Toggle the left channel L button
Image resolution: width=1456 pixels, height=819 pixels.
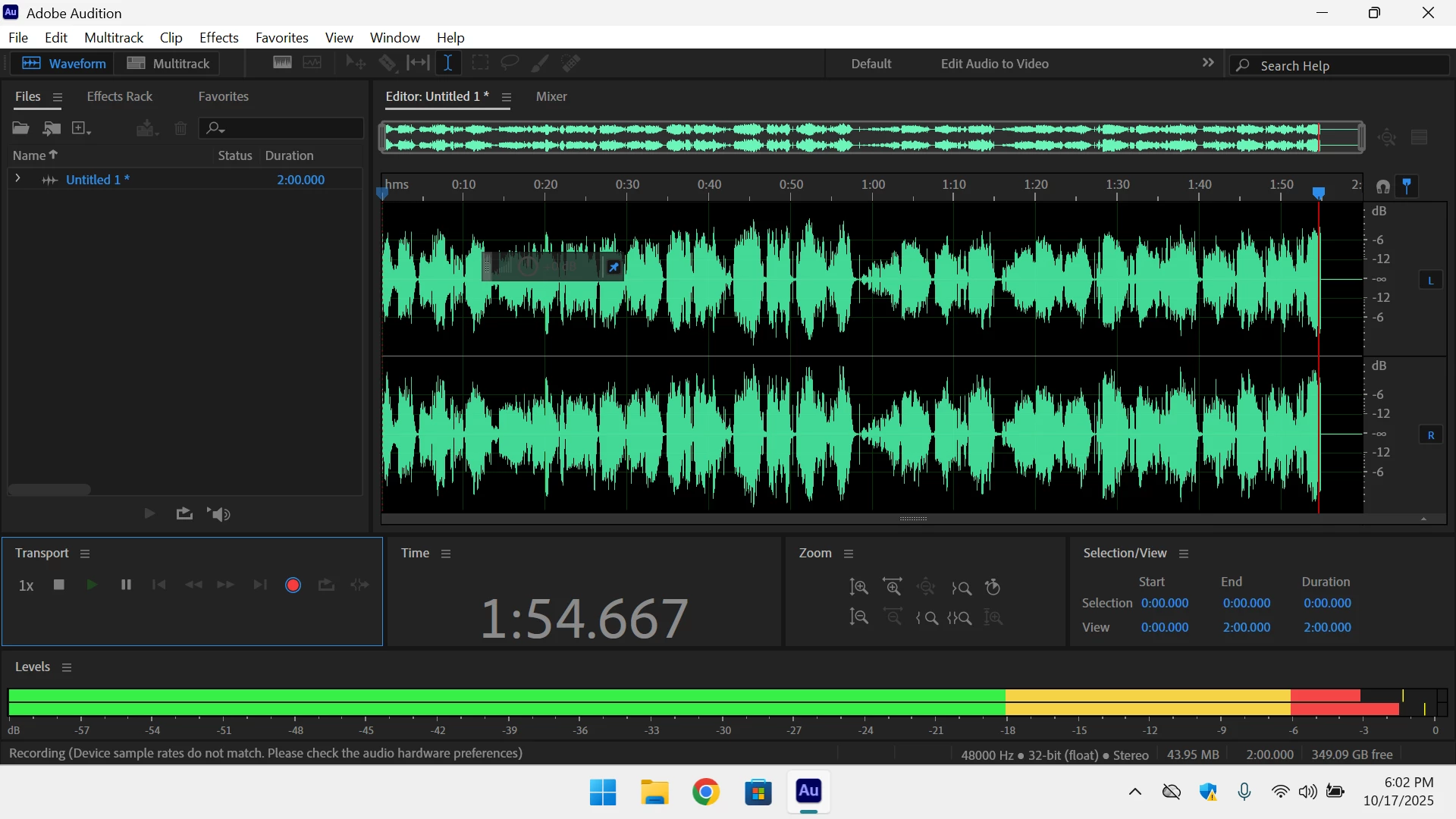click(x=1430, y=281)
